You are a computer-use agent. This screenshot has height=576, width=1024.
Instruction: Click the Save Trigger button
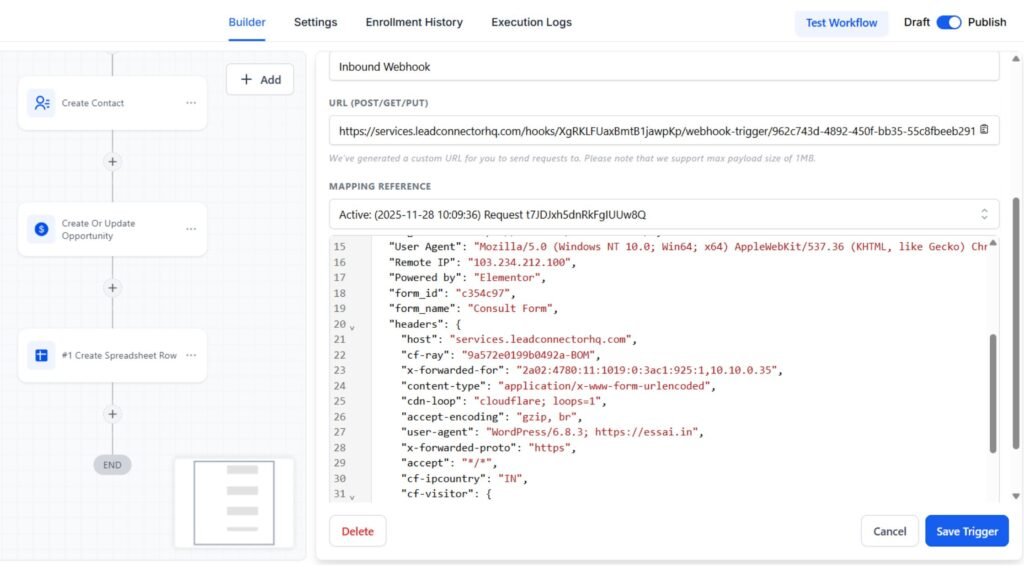click(966, 531)
